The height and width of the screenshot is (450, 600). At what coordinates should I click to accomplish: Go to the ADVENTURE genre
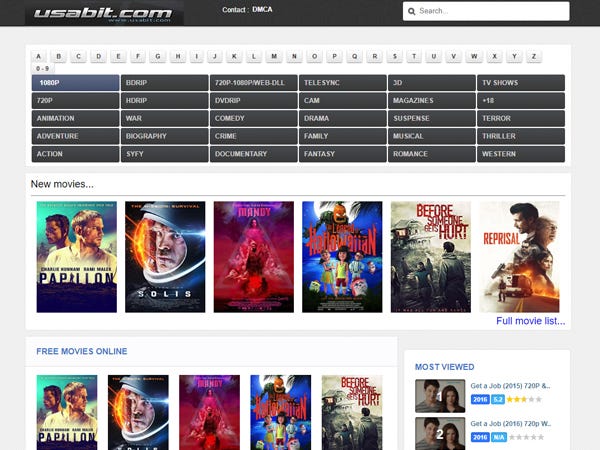[75, 136]
